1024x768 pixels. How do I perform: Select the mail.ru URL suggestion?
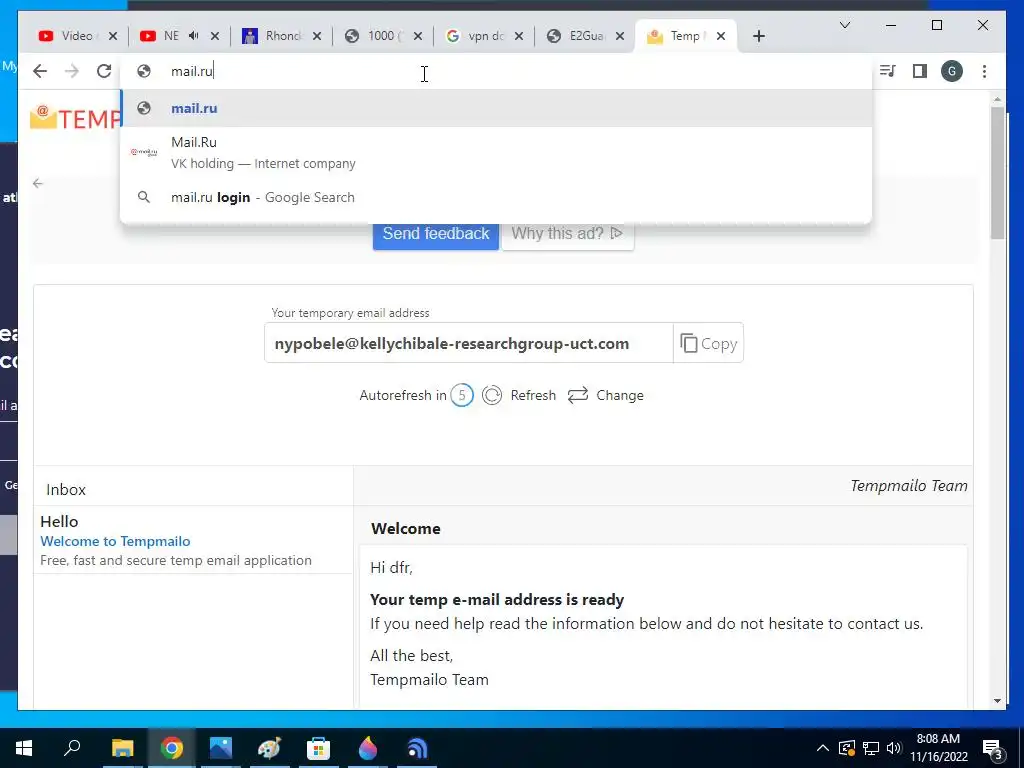click(x=496, y=108)
